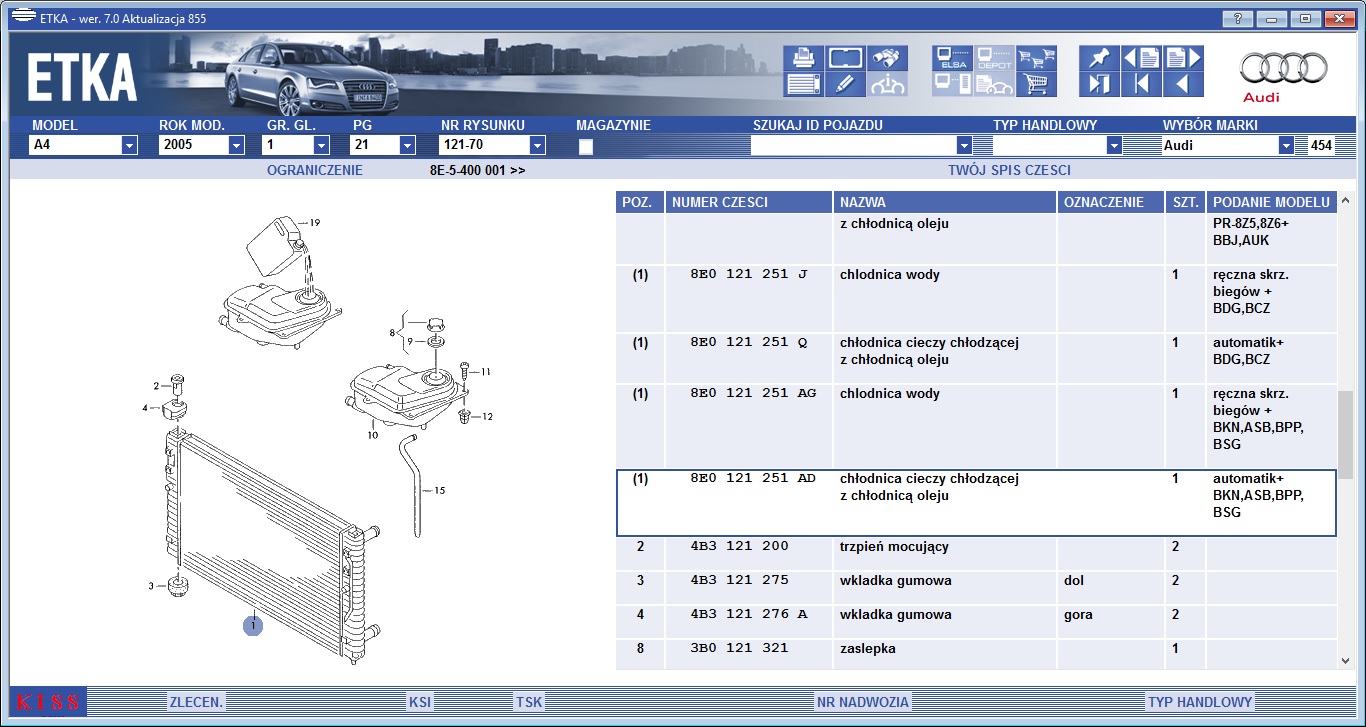Click the title bar help question button
Image resolution: width=1366 pixels, height=727 pixels.
click(x=1238, y=18)
